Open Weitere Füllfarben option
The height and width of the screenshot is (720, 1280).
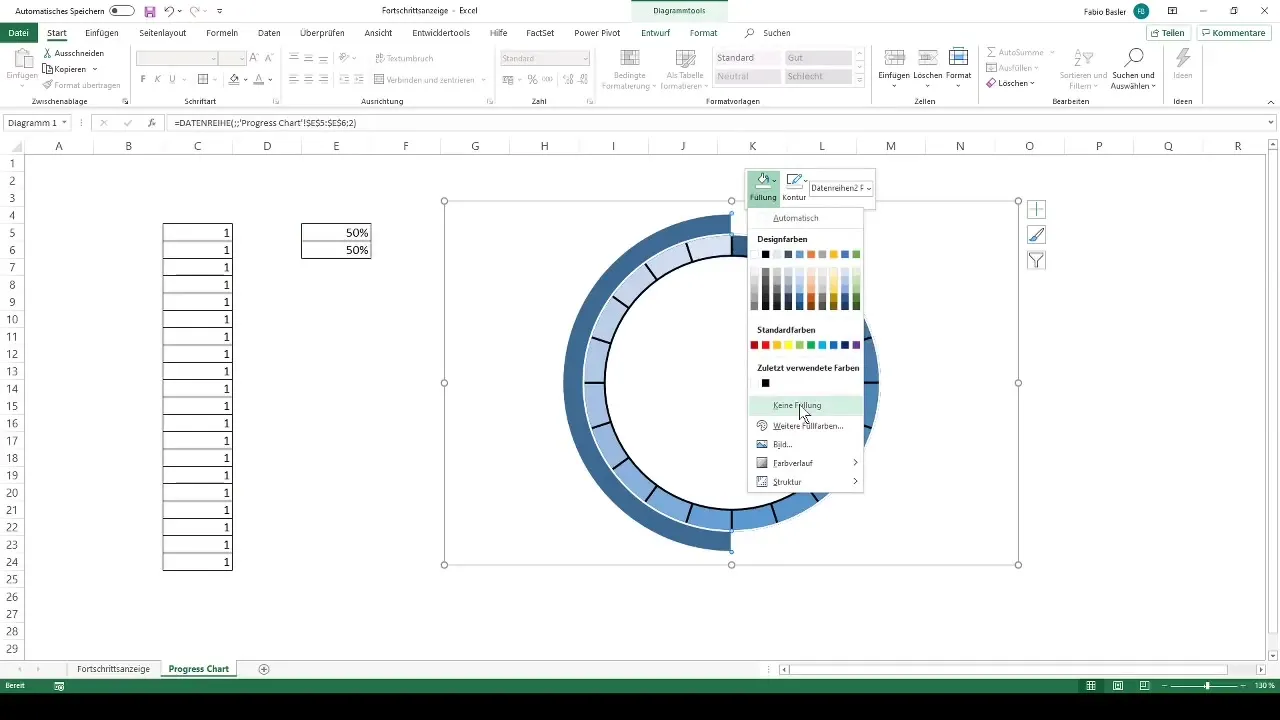click(x=805, y=426)
